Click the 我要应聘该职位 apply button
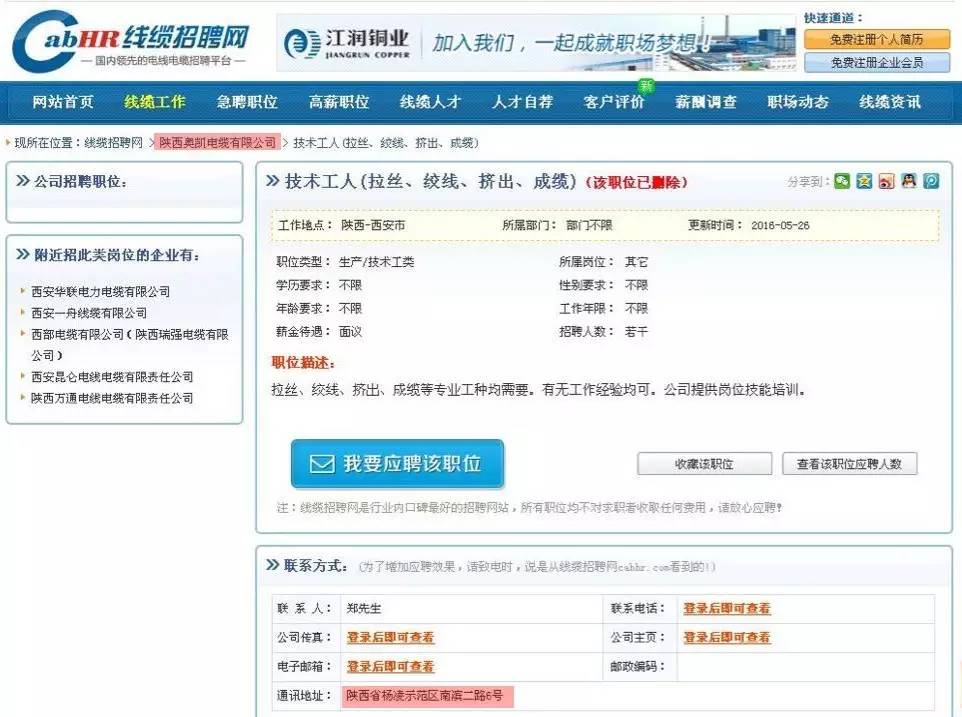The height and width of the screenshot is (717, 962). pyautogui.click(x=398, y=464)
